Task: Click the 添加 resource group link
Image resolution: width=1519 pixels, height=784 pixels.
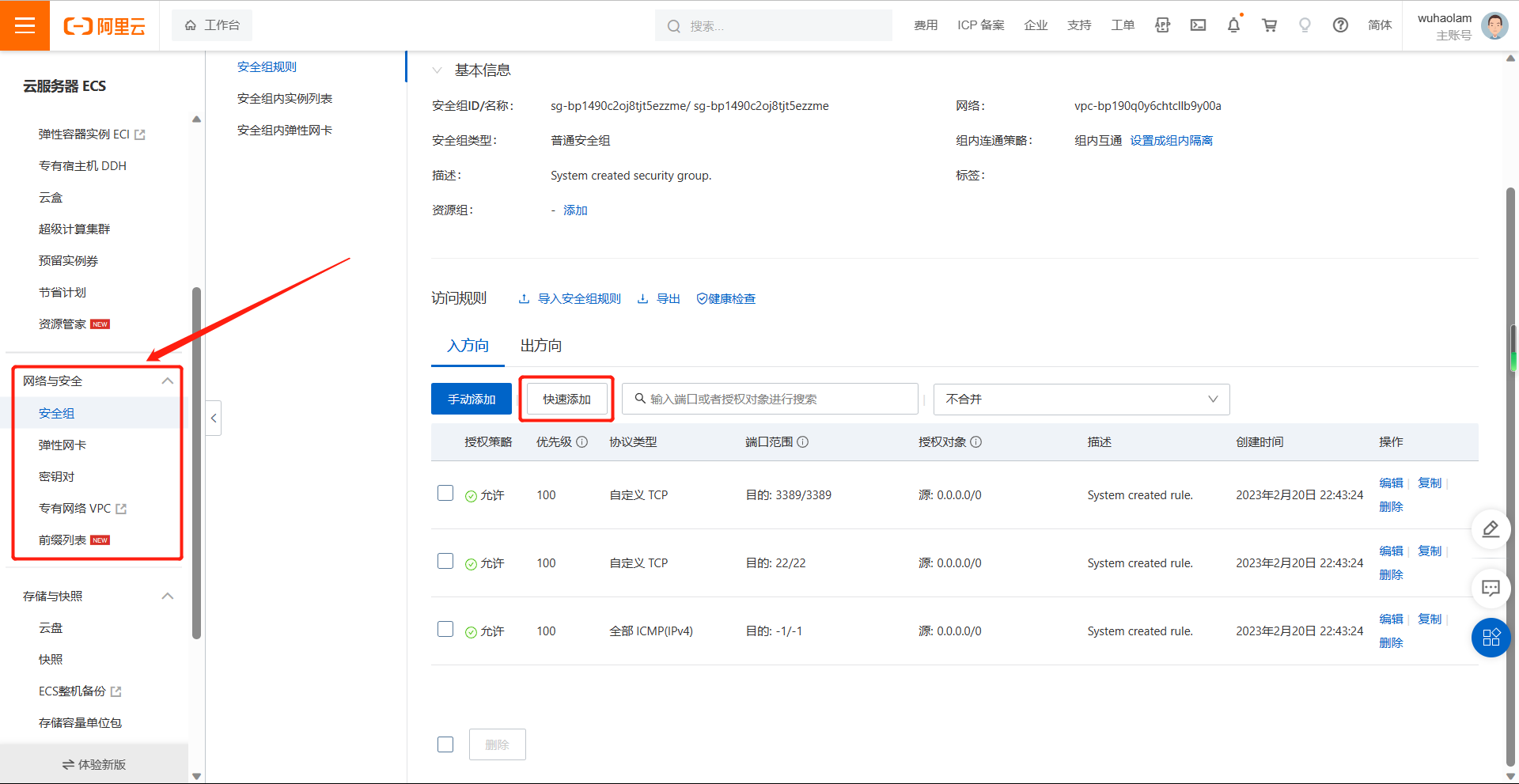Action: [575, 210]
